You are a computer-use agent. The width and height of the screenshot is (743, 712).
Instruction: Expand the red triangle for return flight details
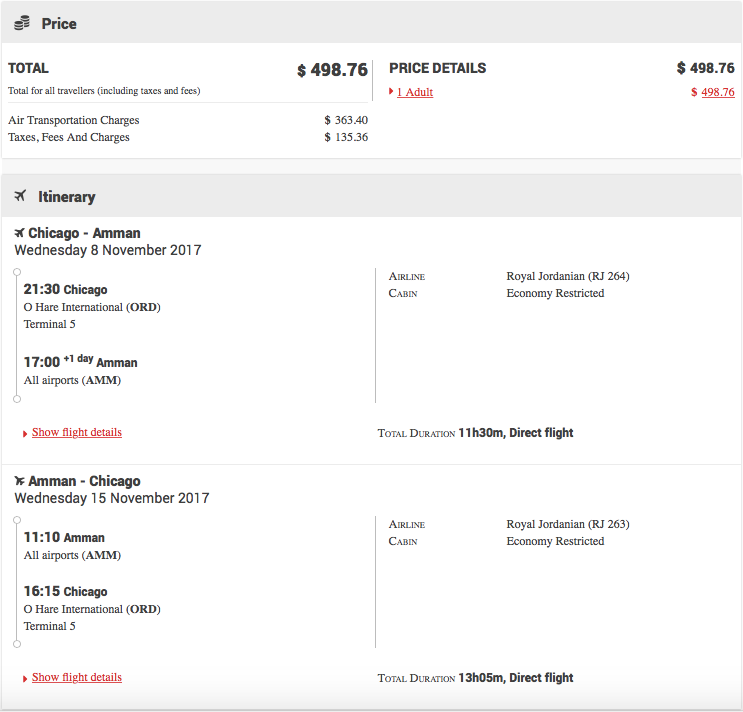coord(25,679)
